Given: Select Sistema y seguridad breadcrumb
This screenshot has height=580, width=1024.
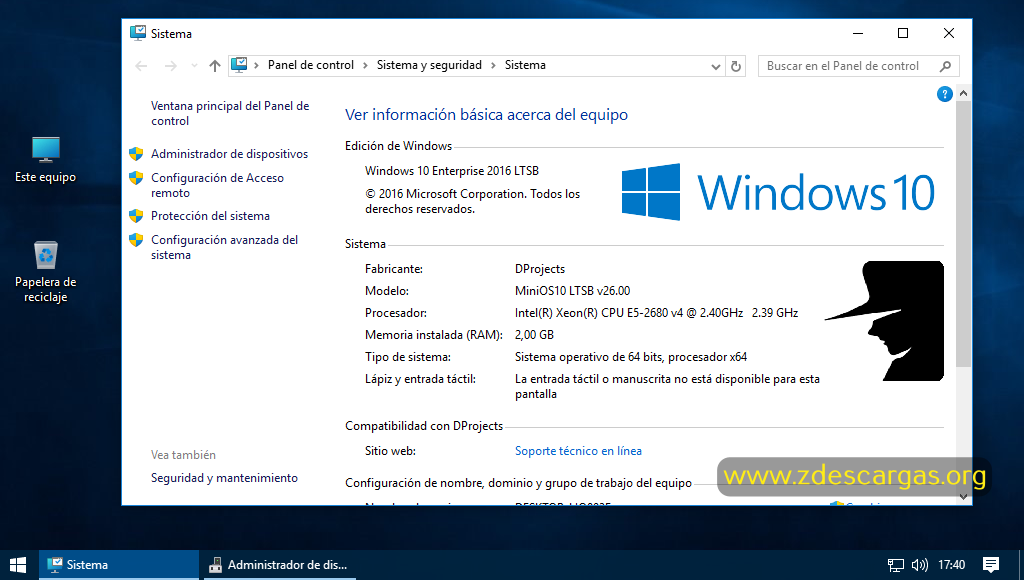Looking at the screenshot, I should 429,65.
